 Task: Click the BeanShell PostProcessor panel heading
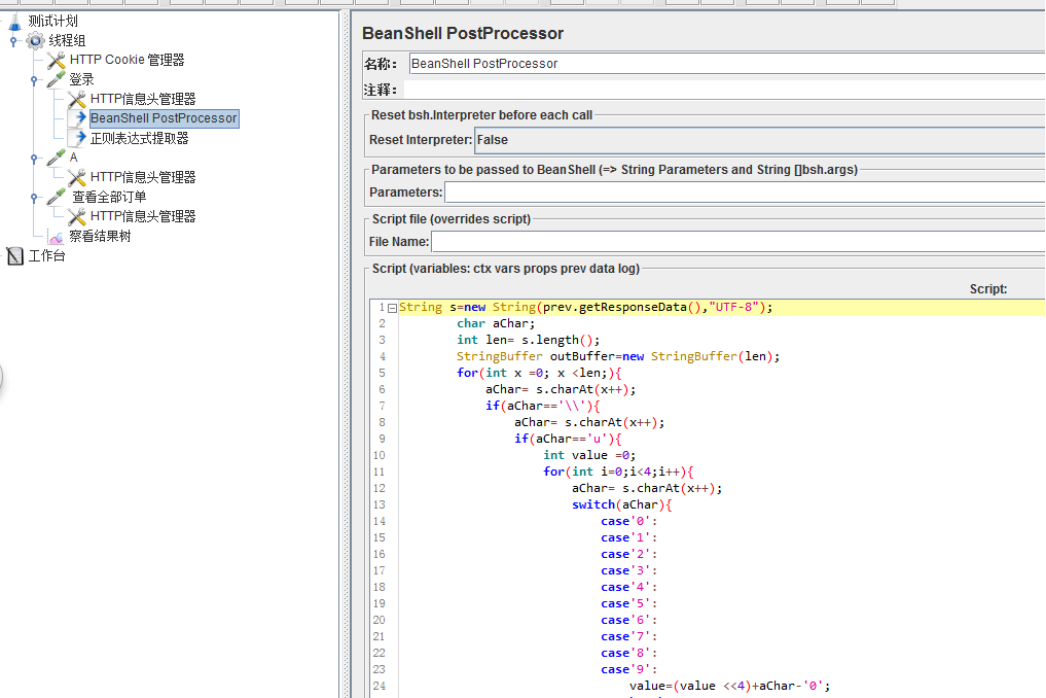point(463,33)
